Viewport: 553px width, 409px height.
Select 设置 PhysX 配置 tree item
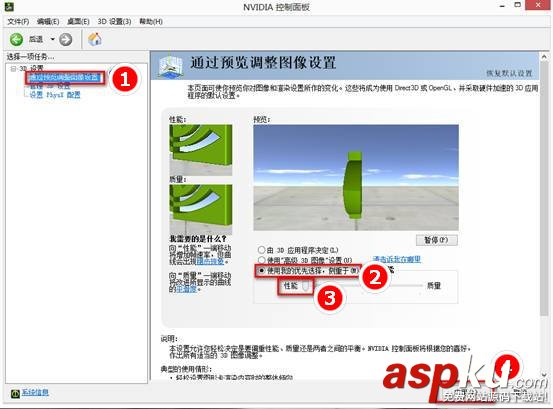point(55,95)
